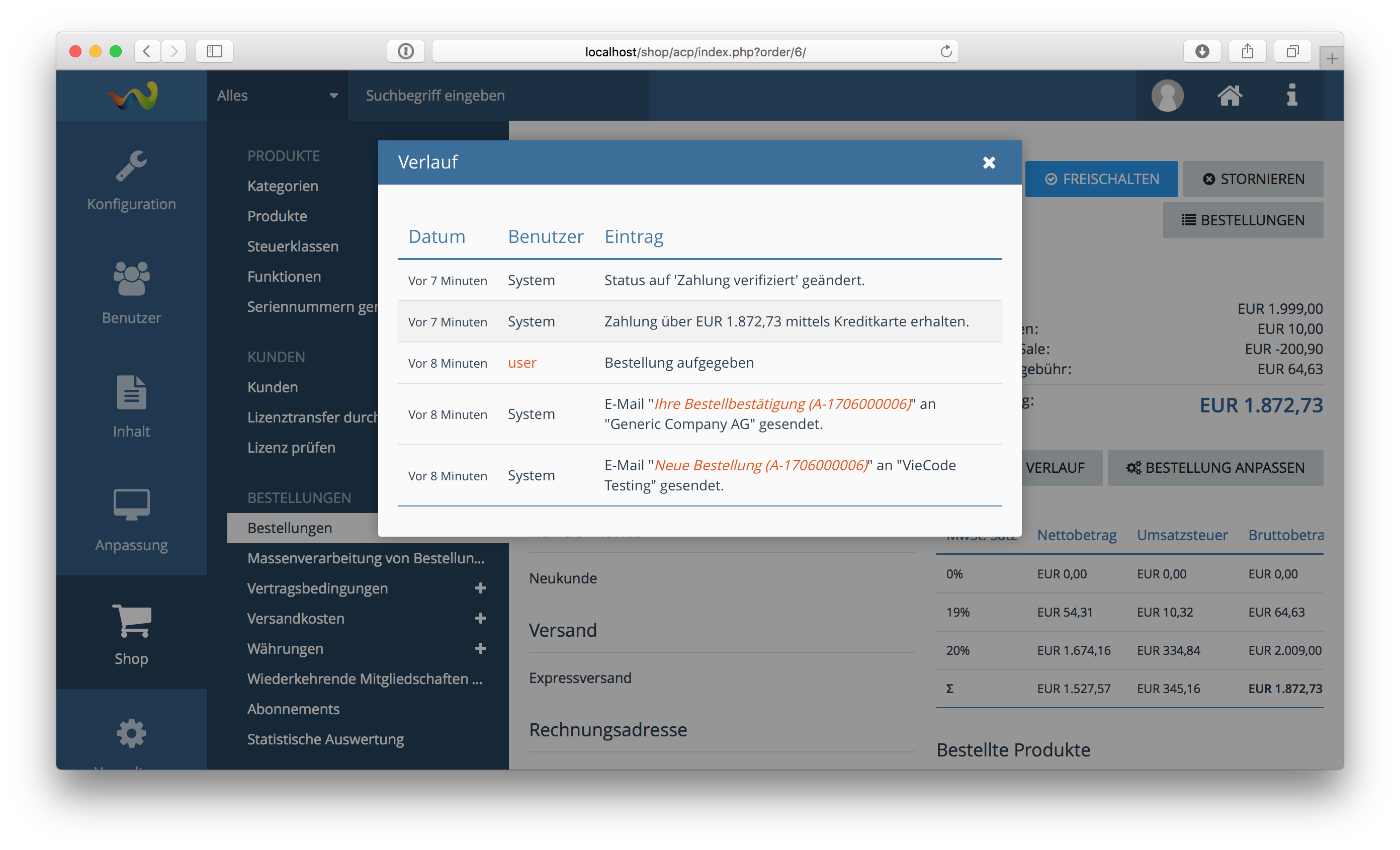Open the Anpassung monitor section

point(131,520)
